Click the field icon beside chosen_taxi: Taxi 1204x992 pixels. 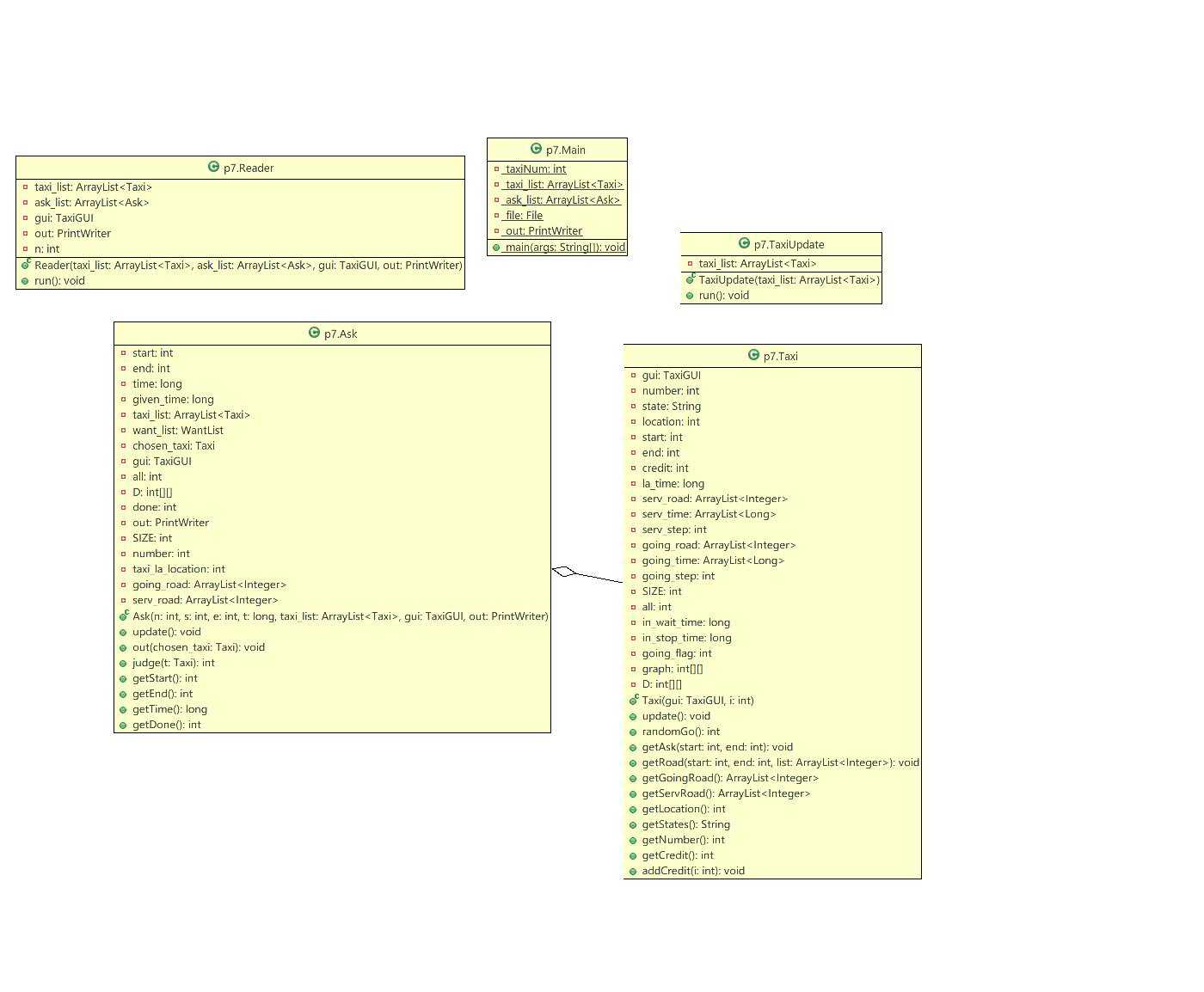pyautogui.click(x=124, y=446)
